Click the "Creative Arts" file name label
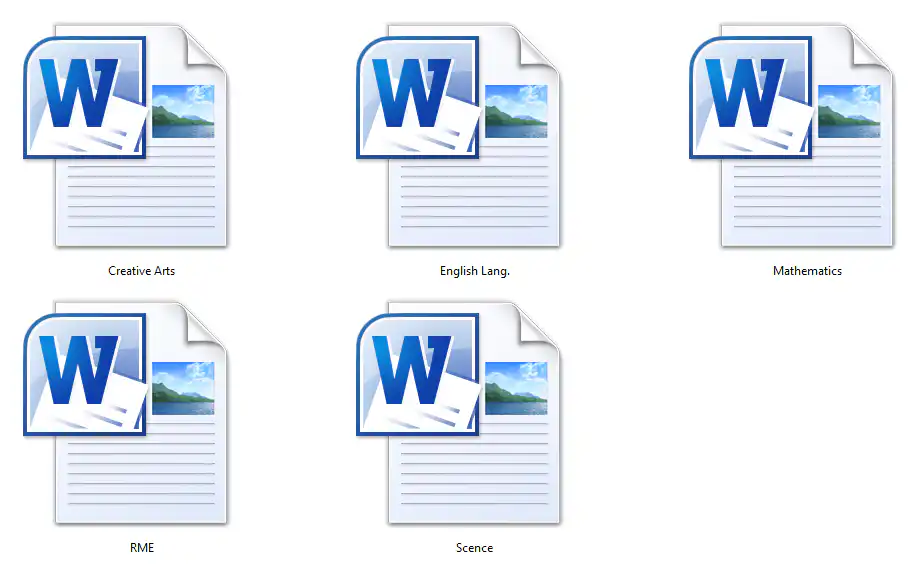This screenshot has width=919, height=564. pyautogui.click(x=141, y=271)
